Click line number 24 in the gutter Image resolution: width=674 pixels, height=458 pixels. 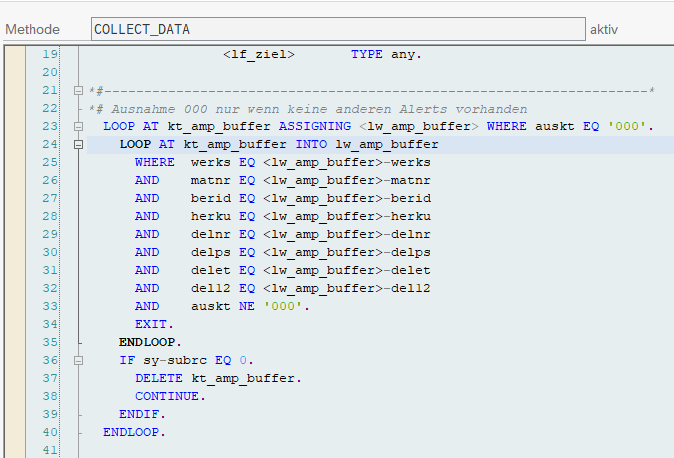pyautogui.click(x=50, y=145)
